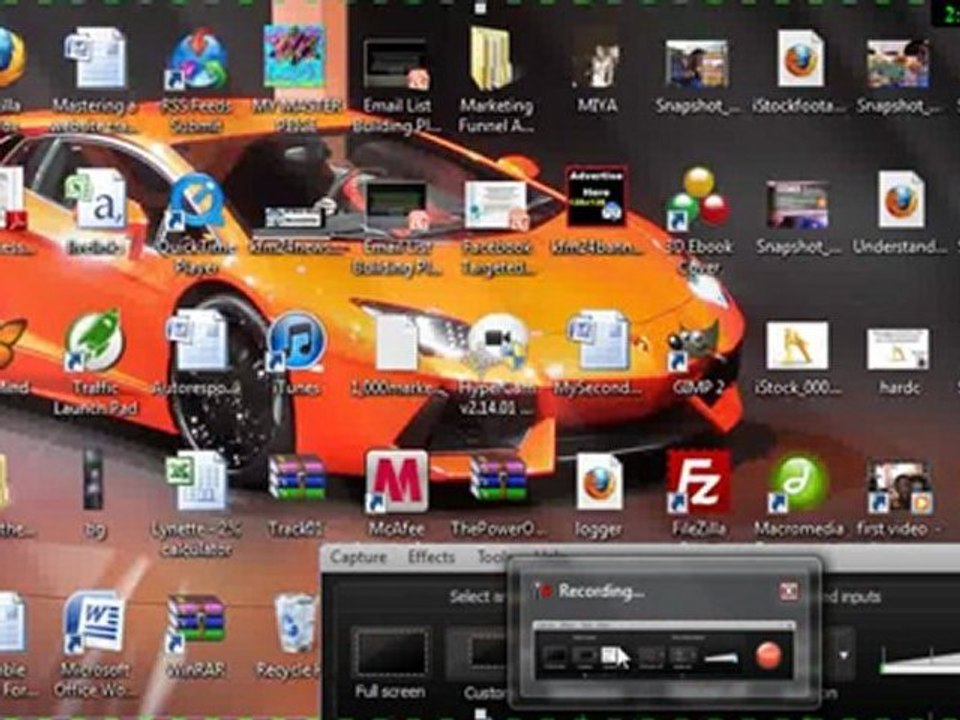The width and height of the screenshot is (960, 720).
Task: Open the HyperCam v2.14.01 installer icon
Action: [x=497, y=343]
